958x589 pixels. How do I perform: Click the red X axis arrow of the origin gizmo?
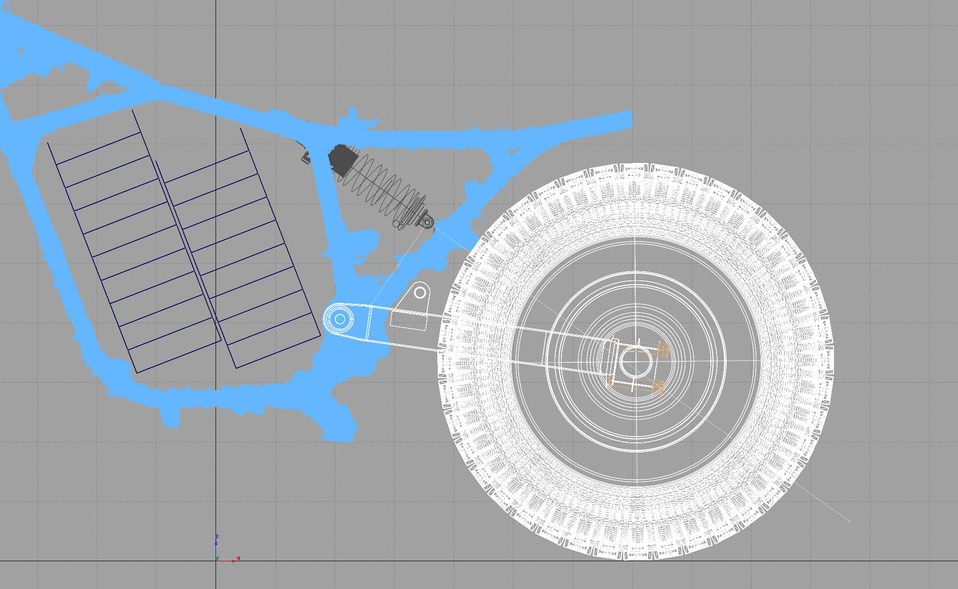(233, 561)
